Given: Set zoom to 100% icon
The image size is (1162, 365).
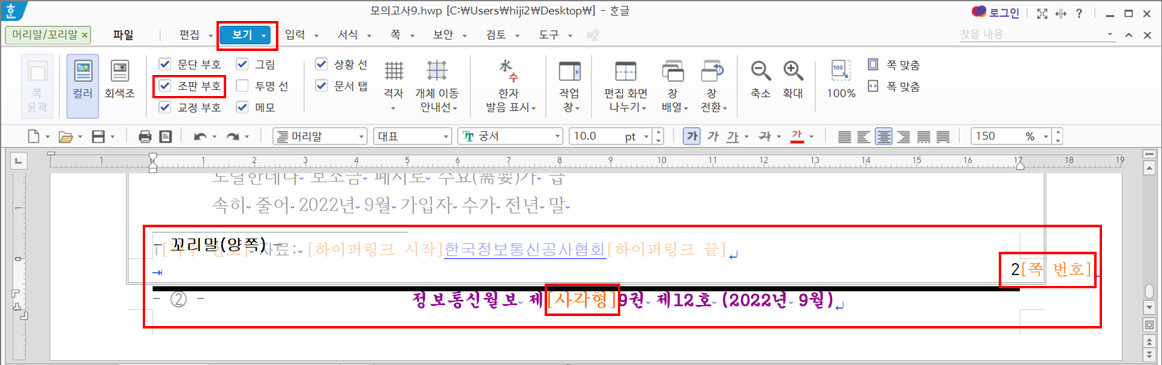Looking at the screenshot, I should [x=841, y=80].
